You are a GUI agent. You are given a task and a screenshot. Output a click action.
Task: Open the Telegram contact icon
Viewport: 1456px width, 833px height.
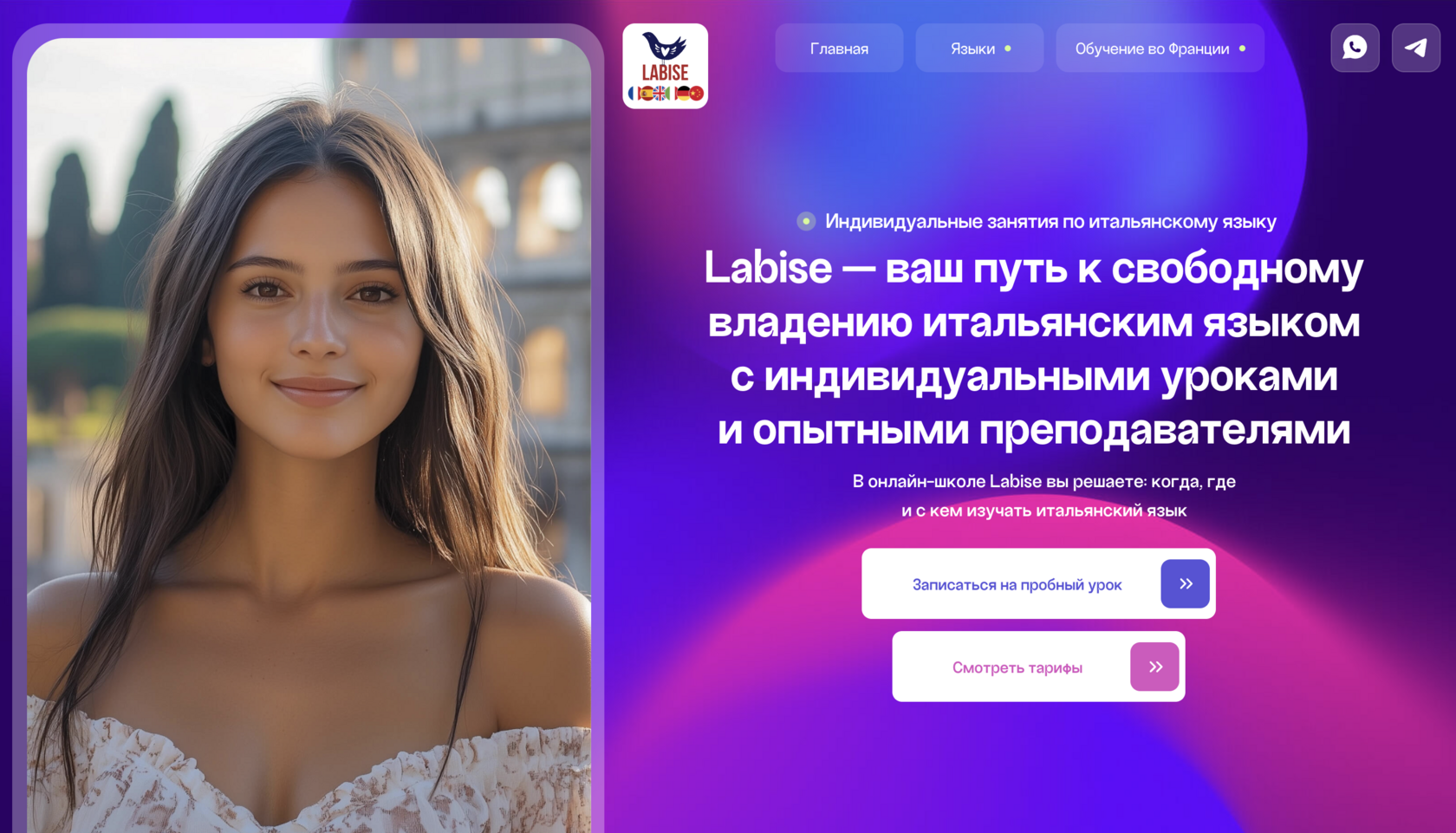point(1416,48)
